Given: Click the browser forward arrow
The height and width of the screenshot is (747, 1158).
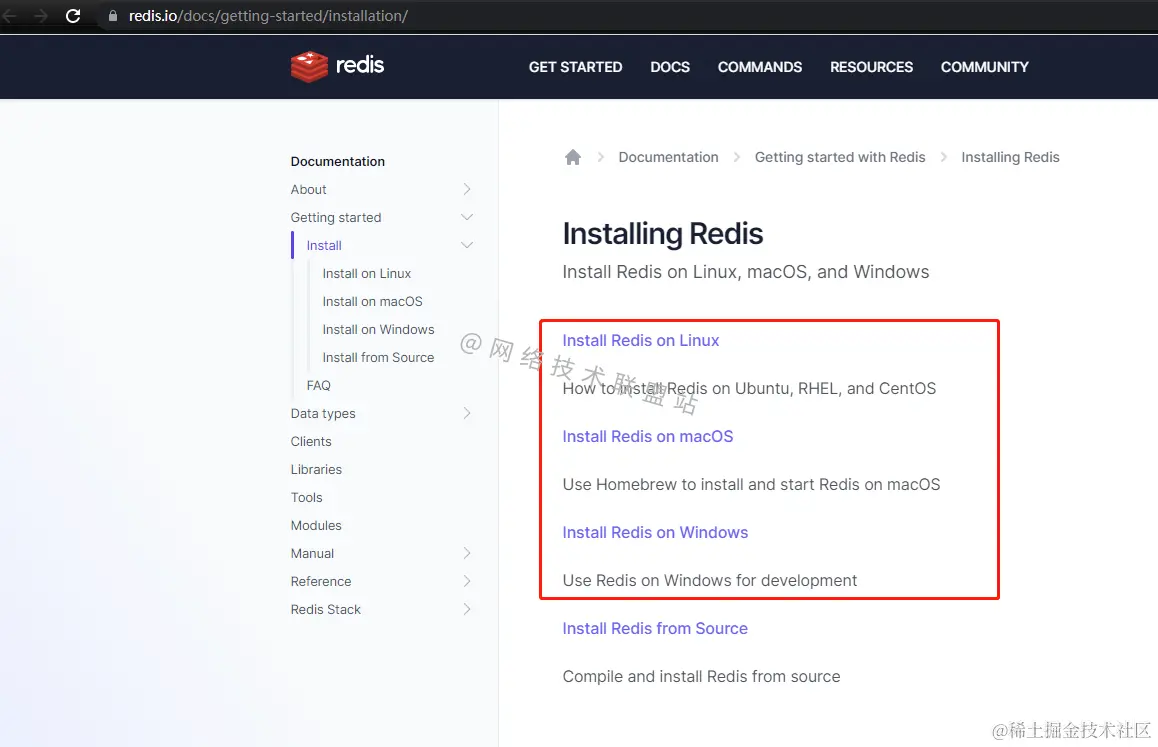Looking at the screenshot, I should click(41, 16).
